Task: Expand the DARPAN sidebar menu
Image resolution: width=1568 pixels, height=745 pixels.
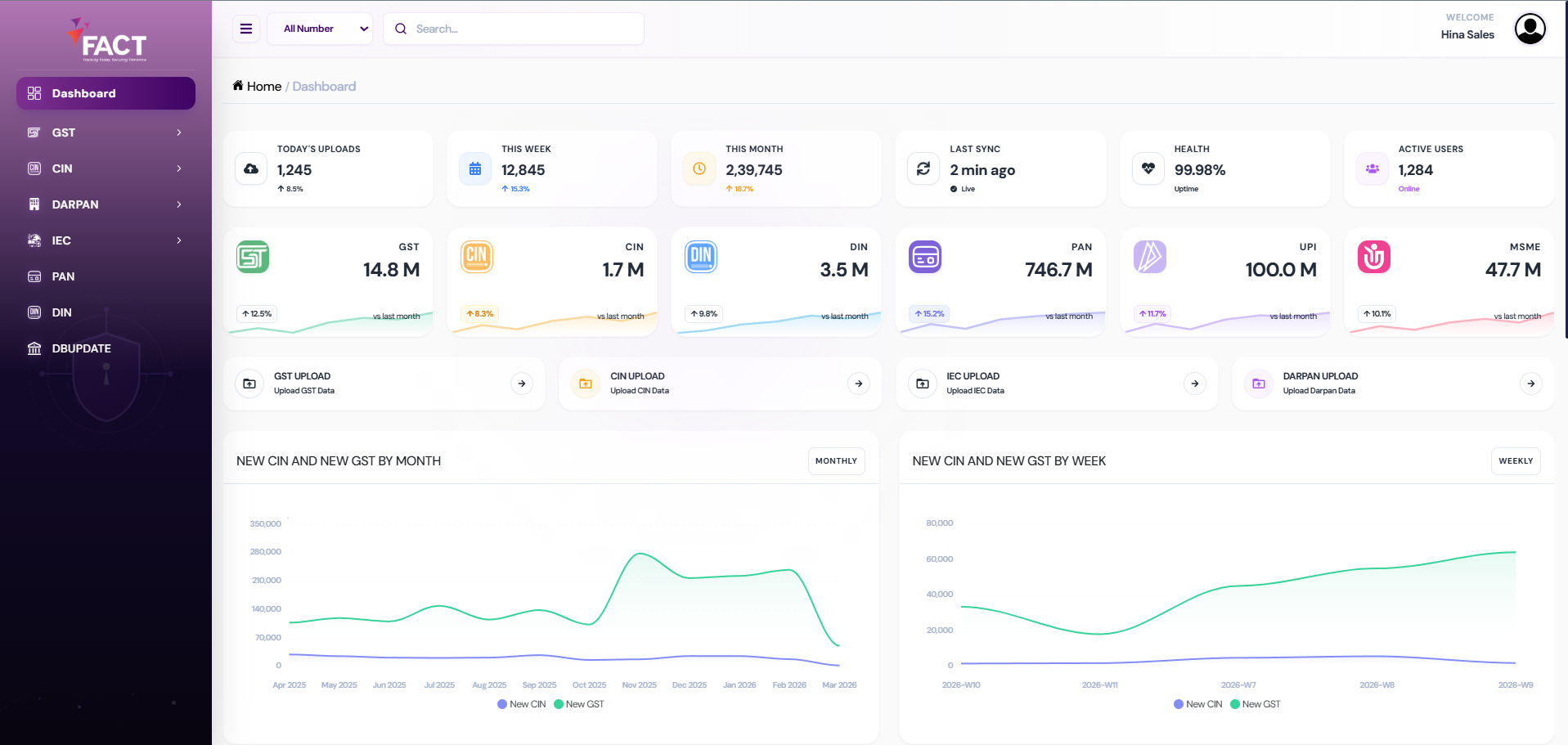Action: click(106, 204)
